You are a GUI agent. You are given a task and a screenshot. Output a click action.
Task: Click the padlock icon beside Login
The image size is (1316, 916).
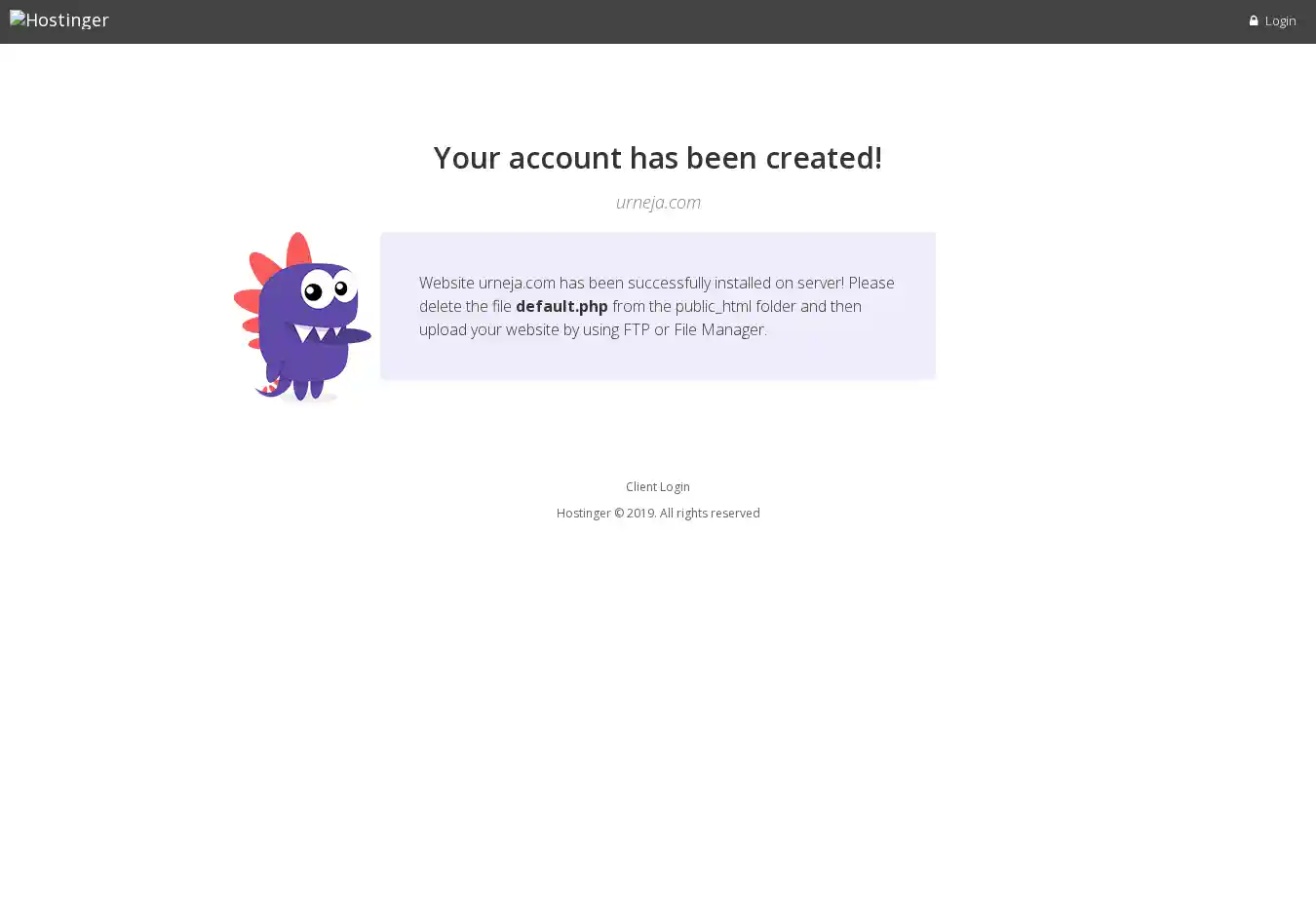[x=1254, y=20]
